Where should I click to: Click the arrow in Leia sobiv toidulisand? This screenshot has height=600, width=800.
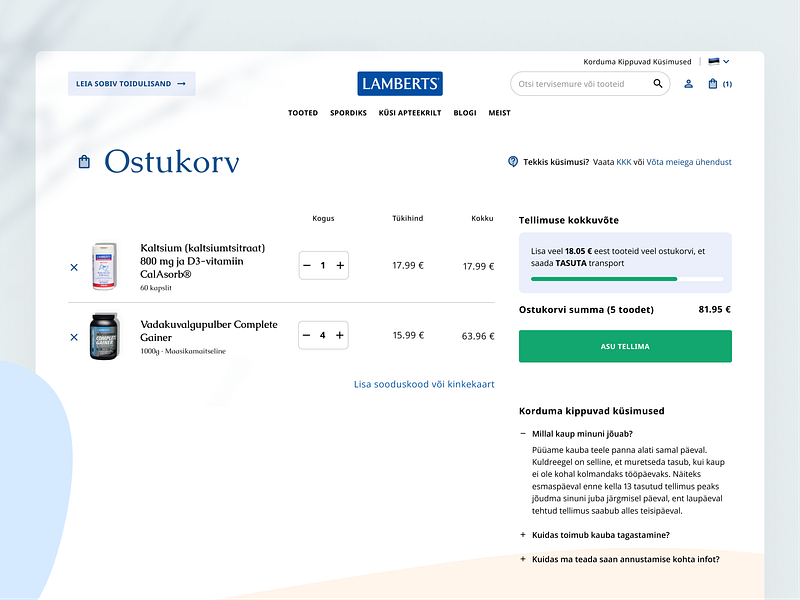pyautogui.click(x=181, y=84)
